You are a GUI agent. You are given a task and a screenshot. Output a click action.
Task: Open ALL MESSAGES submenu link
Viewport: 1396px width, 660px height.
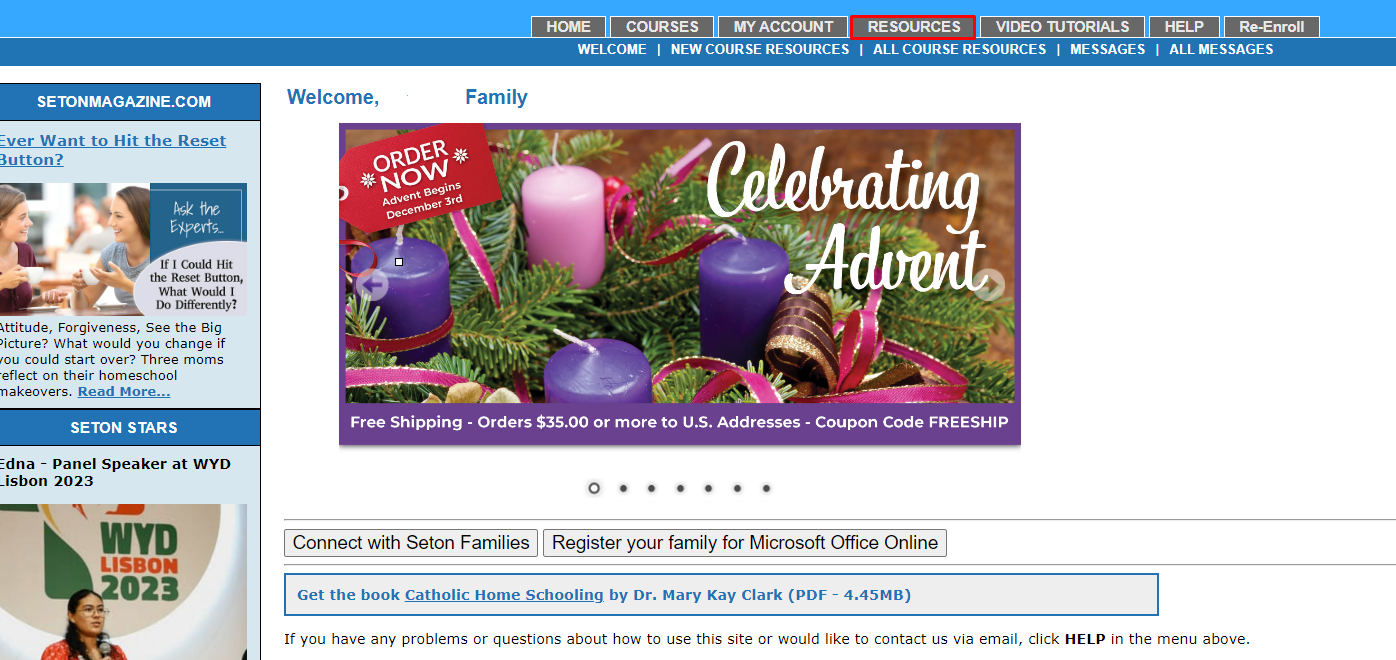coord(1221,49)
